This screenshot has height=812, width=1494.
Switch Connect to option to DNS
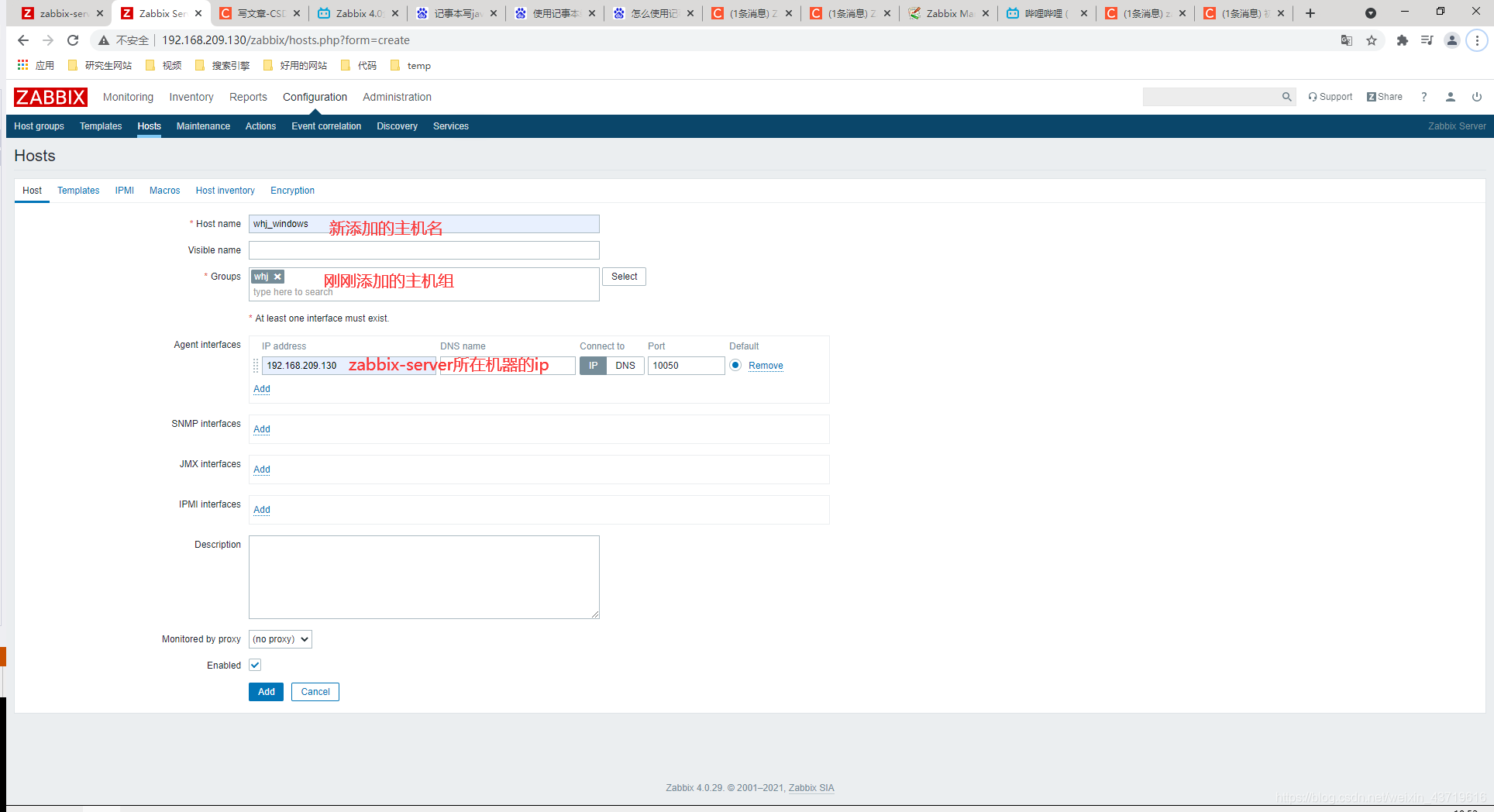click(x=625, y=366)
